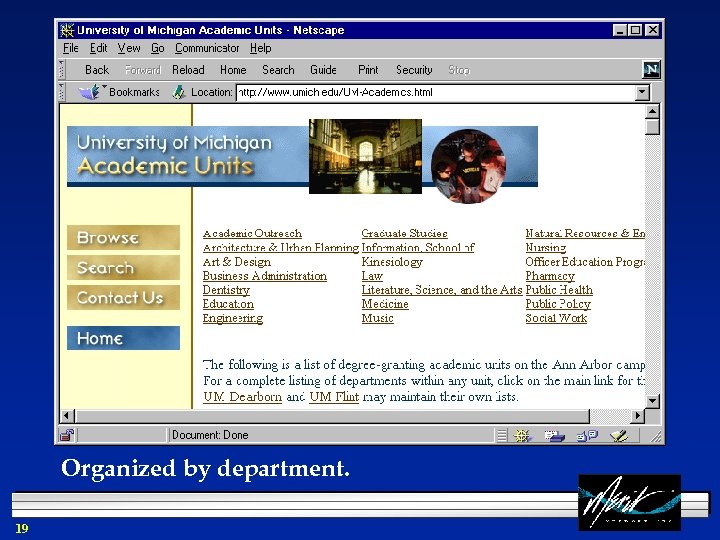720x540 pixels.
Task: Open the Help menu
Action: [260, 48]
